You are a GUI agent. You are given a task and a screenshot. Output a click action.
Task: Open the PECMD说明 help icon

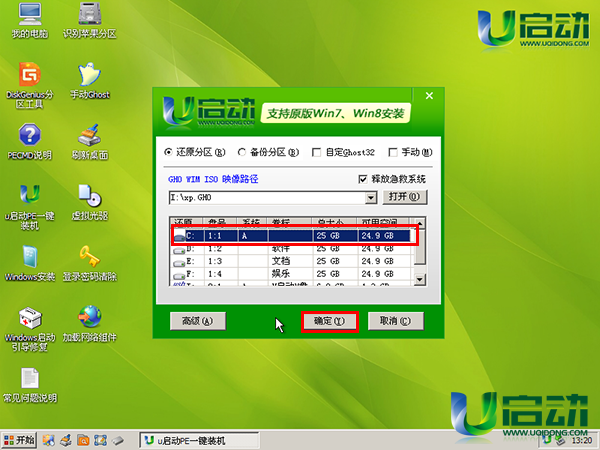pyautogui.click(x=30, y=141)
